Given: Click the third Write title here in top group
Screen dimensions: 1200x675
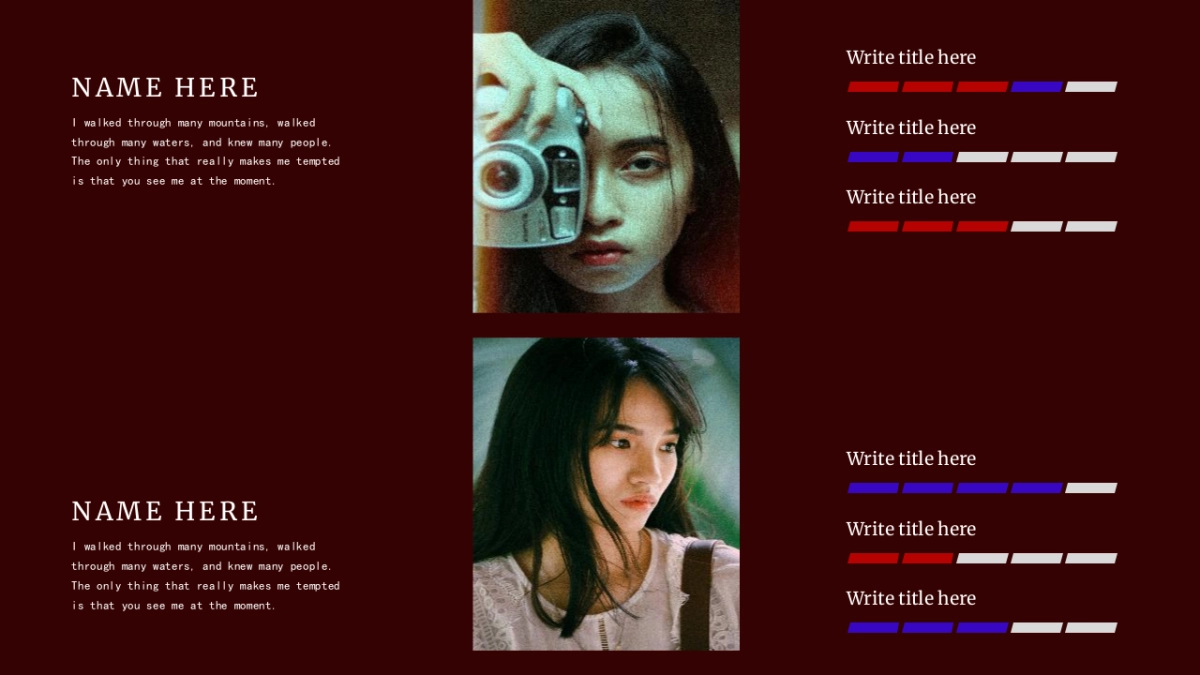Looking at the screenshot, I should pos(911,197).
